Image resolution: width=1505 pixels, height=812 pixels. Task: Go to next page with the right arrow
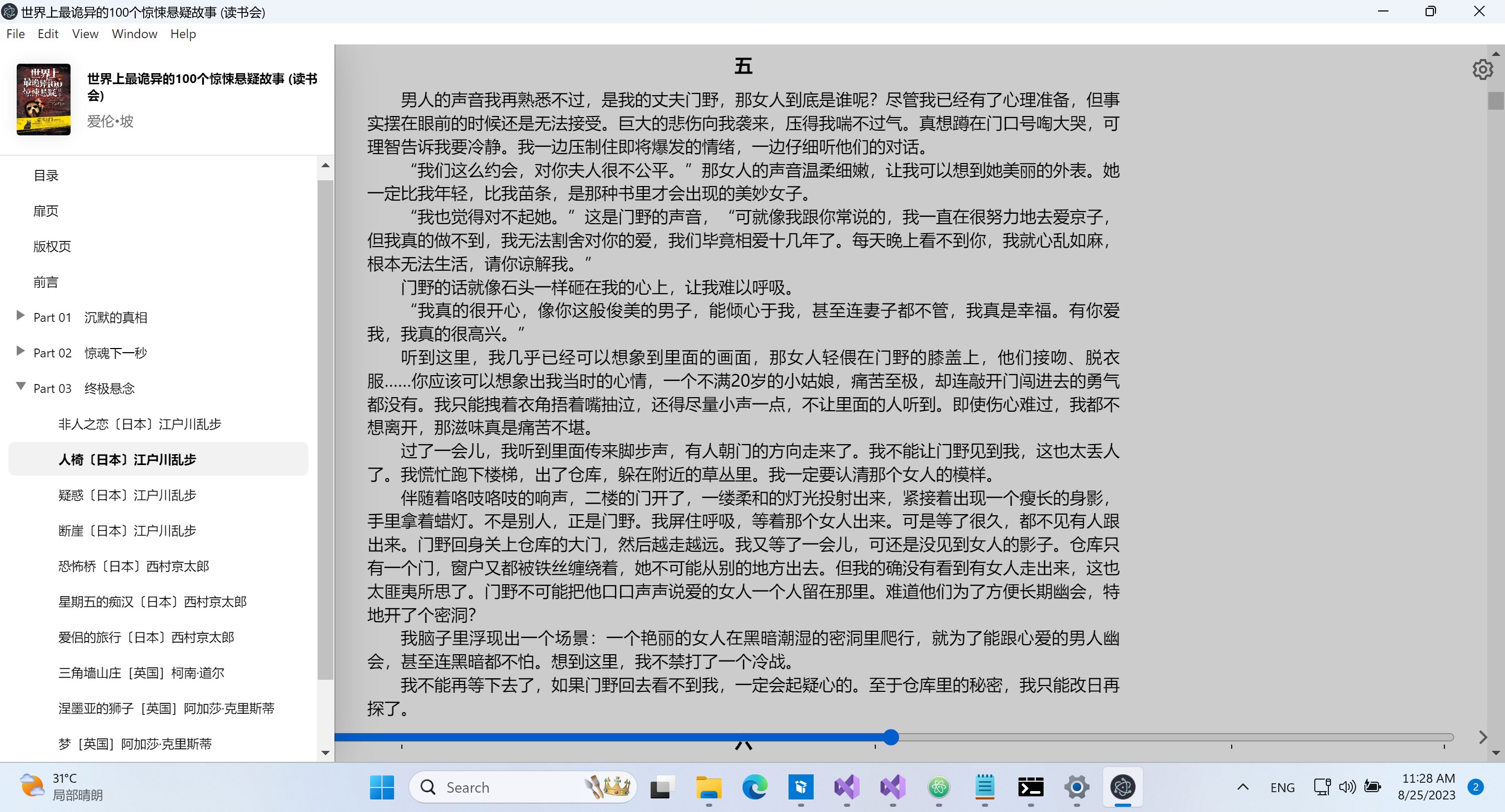tap(1483, 737)
